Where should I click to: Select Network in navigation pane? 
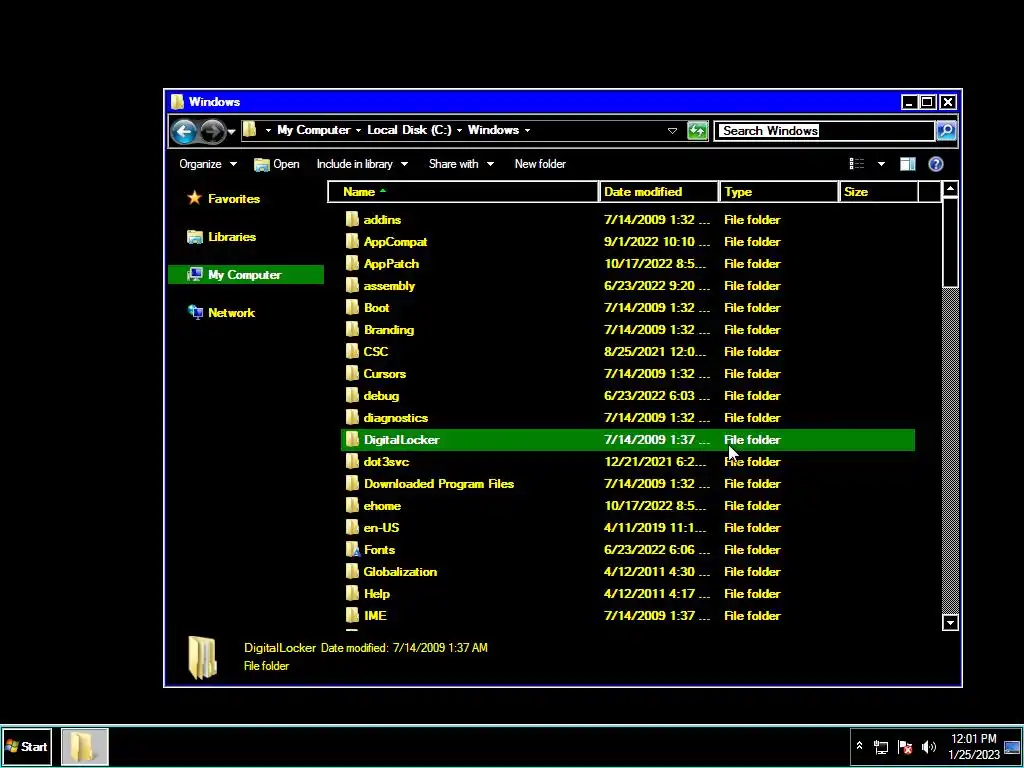pos(221,313)
